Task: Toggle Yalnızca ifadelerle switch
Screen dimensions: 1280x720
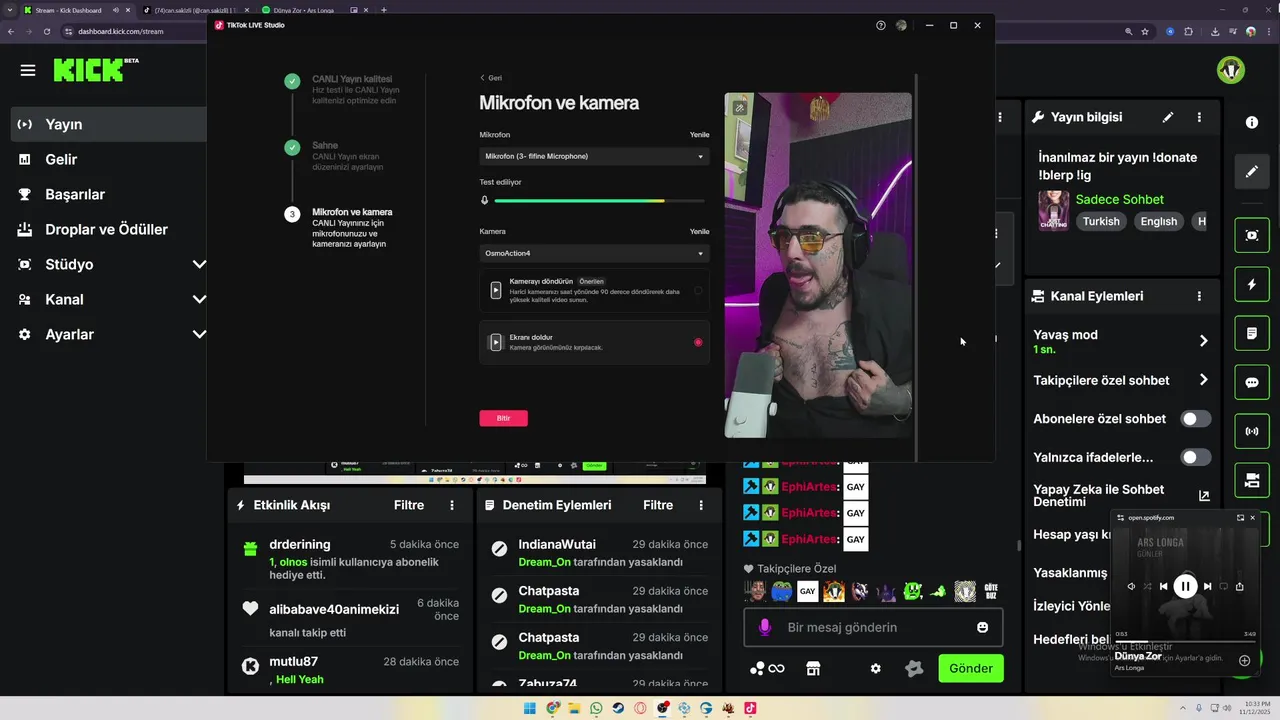Action: pyautogui.click(x=1196, y=457)
